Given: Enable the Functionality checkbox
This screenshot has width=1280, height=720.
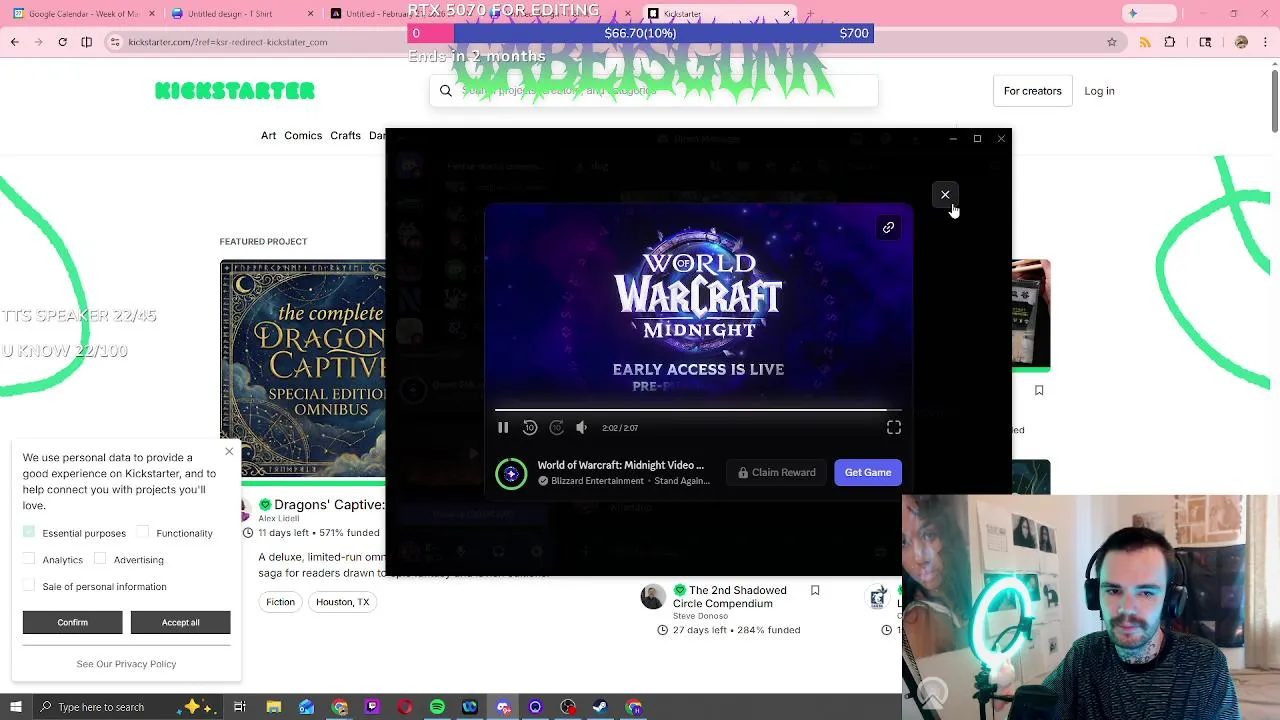Looking at the screenshot, I should pos(143,532).
